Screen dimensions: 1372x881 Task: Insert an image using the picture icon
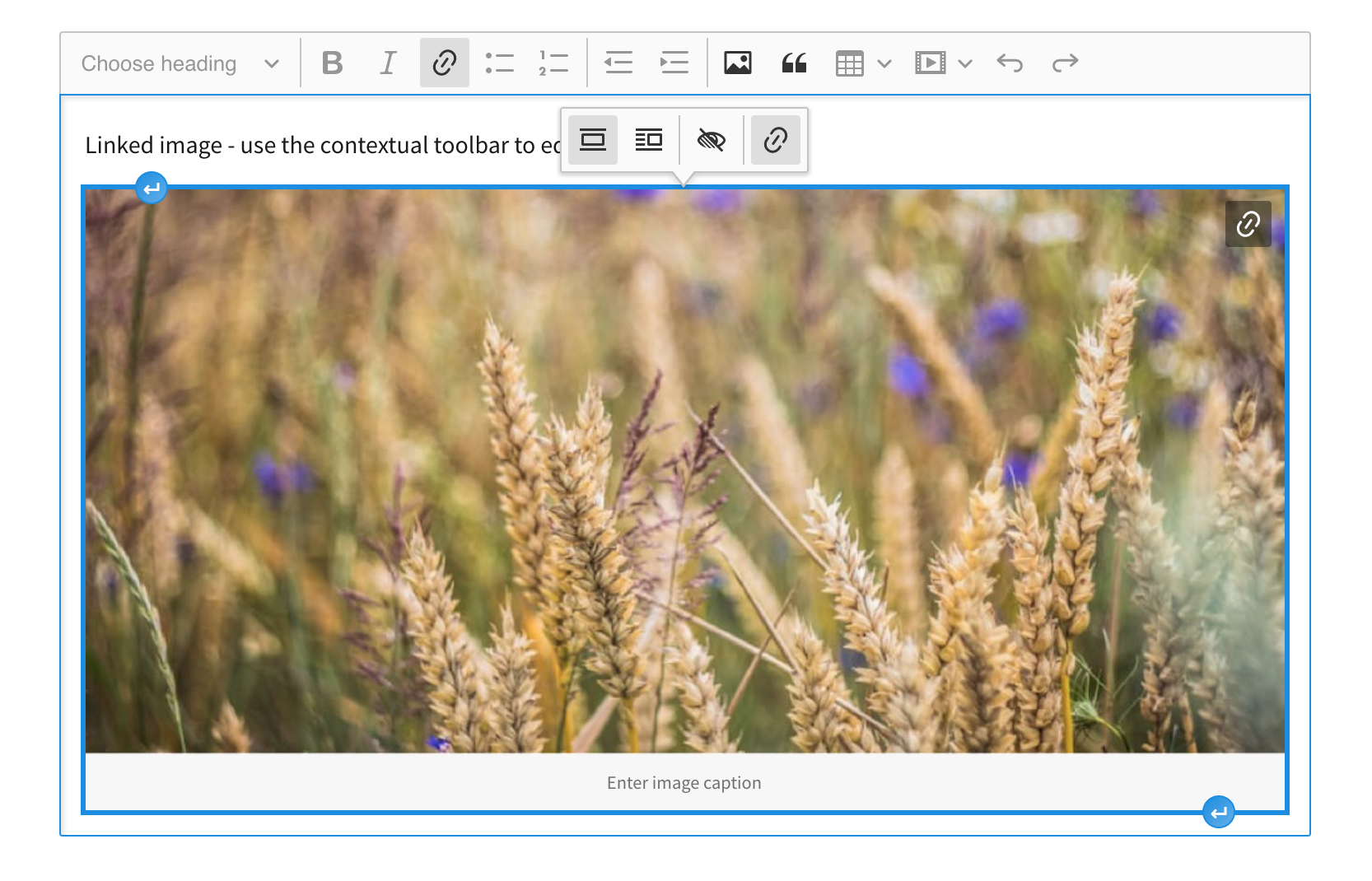738,63
